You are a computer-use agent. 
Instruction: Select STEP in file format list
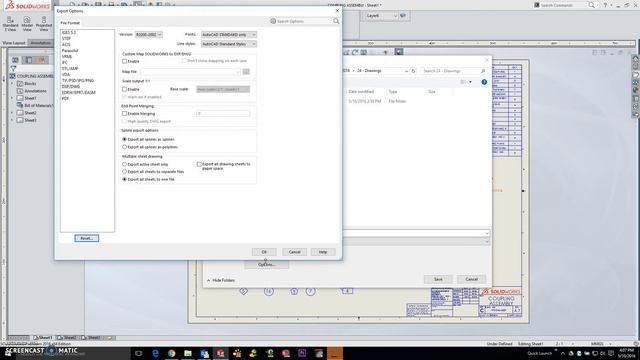(67, 38)
